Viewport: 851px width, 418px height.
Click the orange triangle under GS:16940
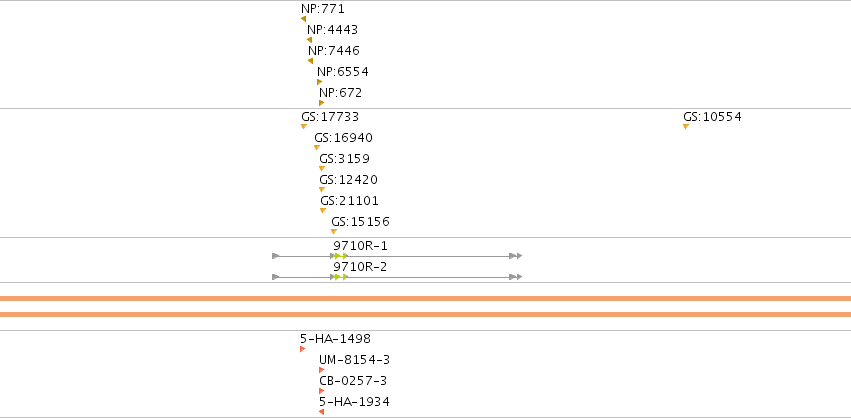tap(317, 148)
